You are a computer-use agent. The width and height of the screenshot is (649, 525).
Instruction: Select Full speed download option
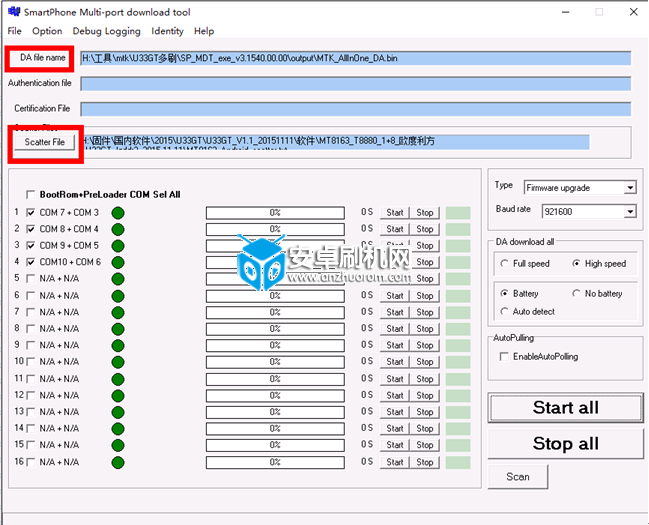pos(504,264)
